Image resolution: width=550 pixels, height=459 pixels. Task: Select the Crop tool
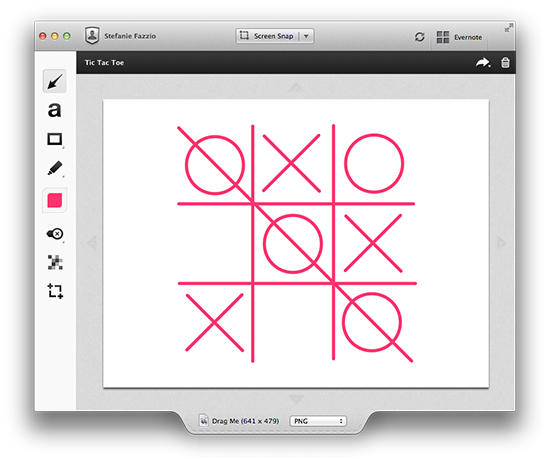tap(55, 291)
